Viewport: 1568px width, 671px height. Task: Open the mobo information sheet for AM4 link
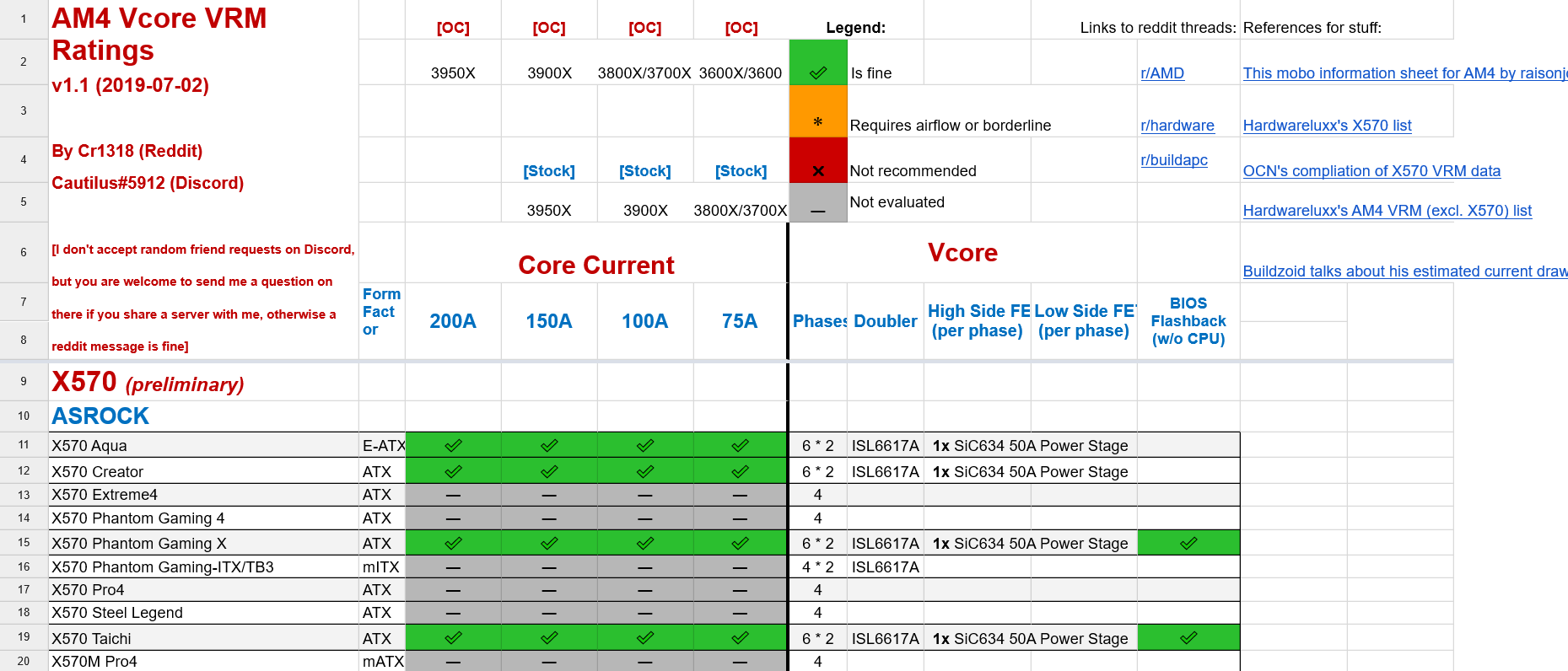(x=1404, y=73)
